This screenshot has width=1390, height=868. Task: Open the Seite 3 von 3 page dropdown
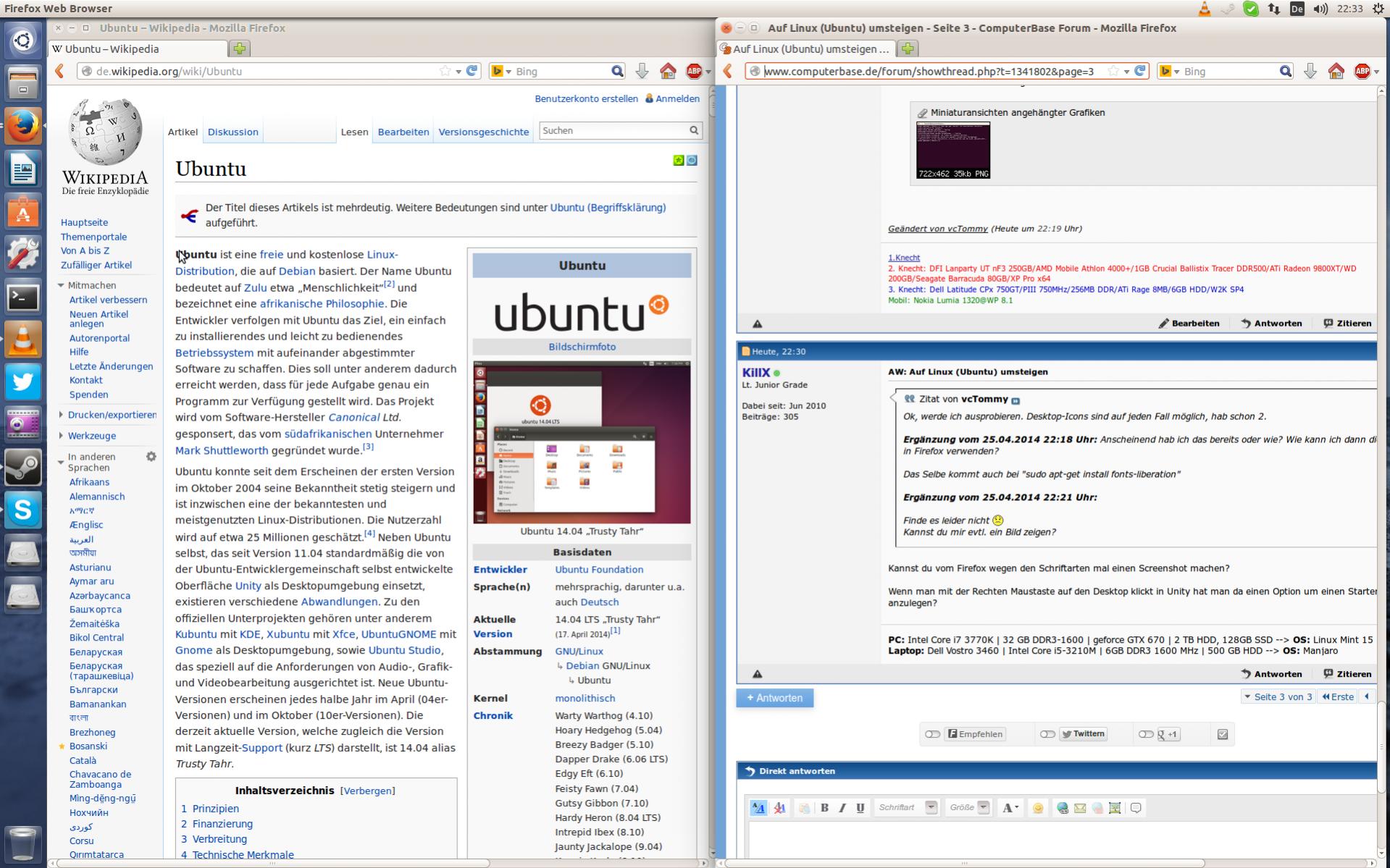coord(1278,696)
